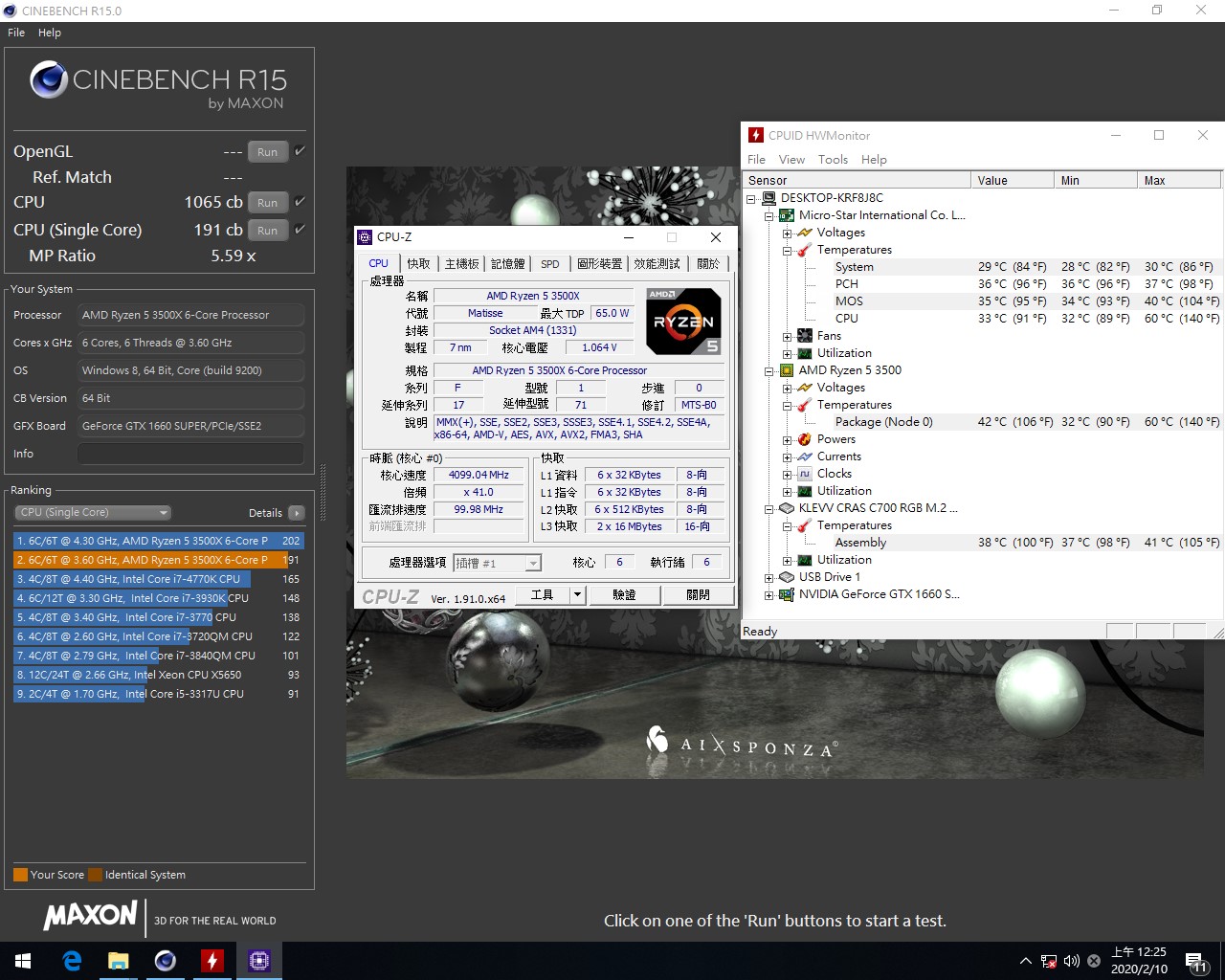The width and height of the screenshot is (1225, 980).
Task: Switch to CPU-Z 記憶體 tab
Action: click(x=508, y=263)
